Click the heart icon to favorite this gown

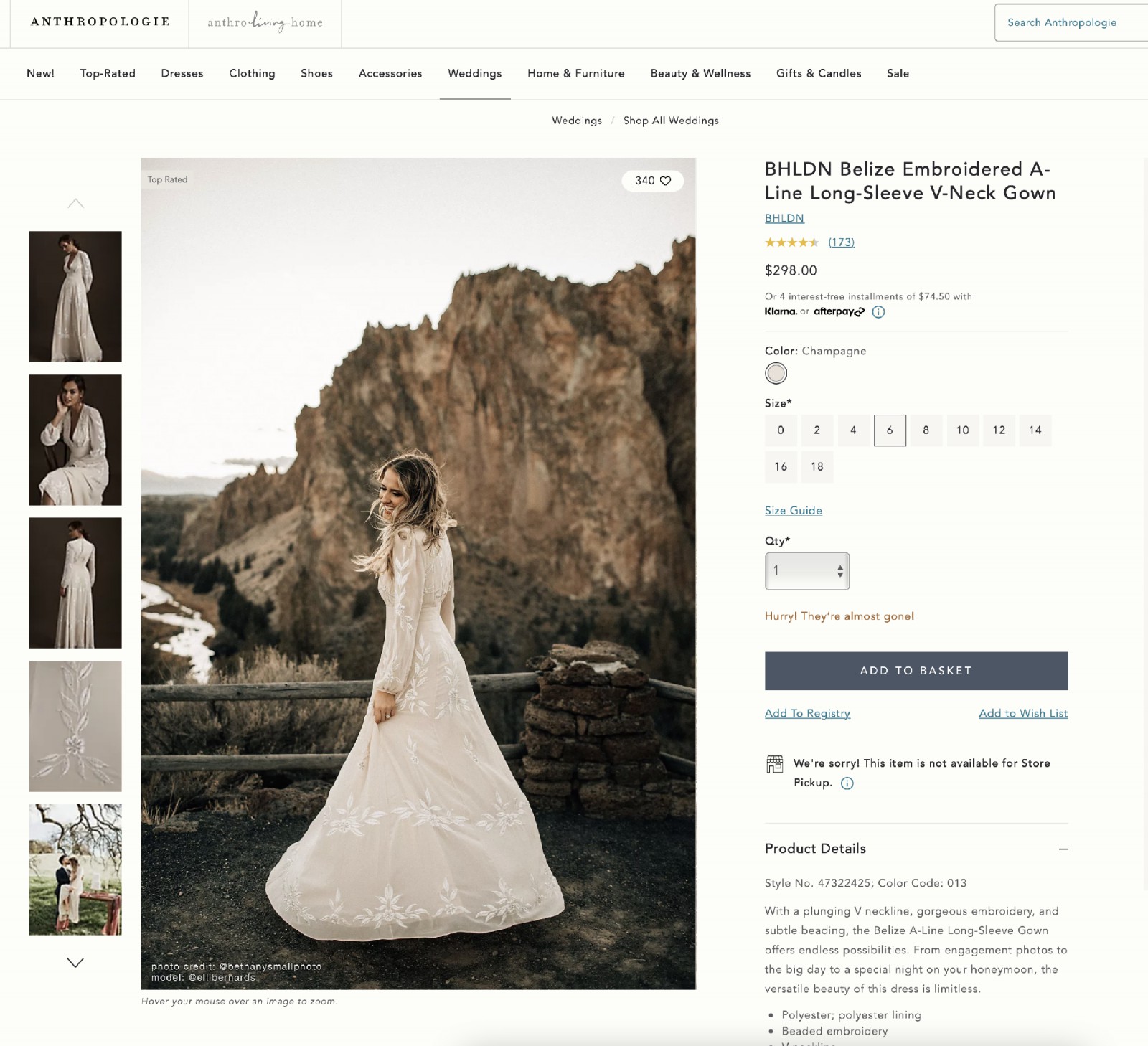(x=667, y=182)
